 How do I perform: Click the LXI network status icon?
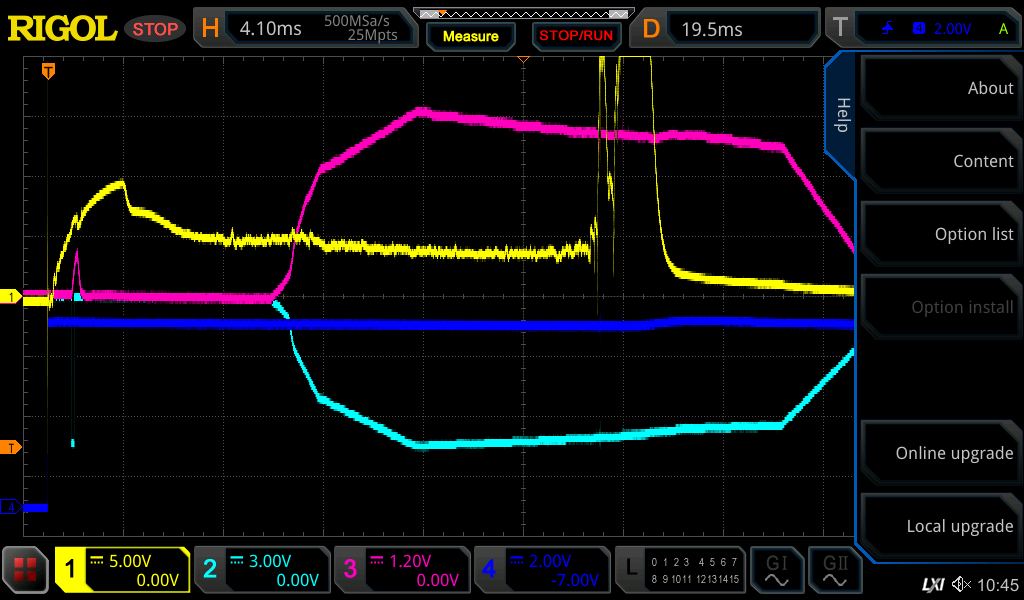tap(932, 584)
